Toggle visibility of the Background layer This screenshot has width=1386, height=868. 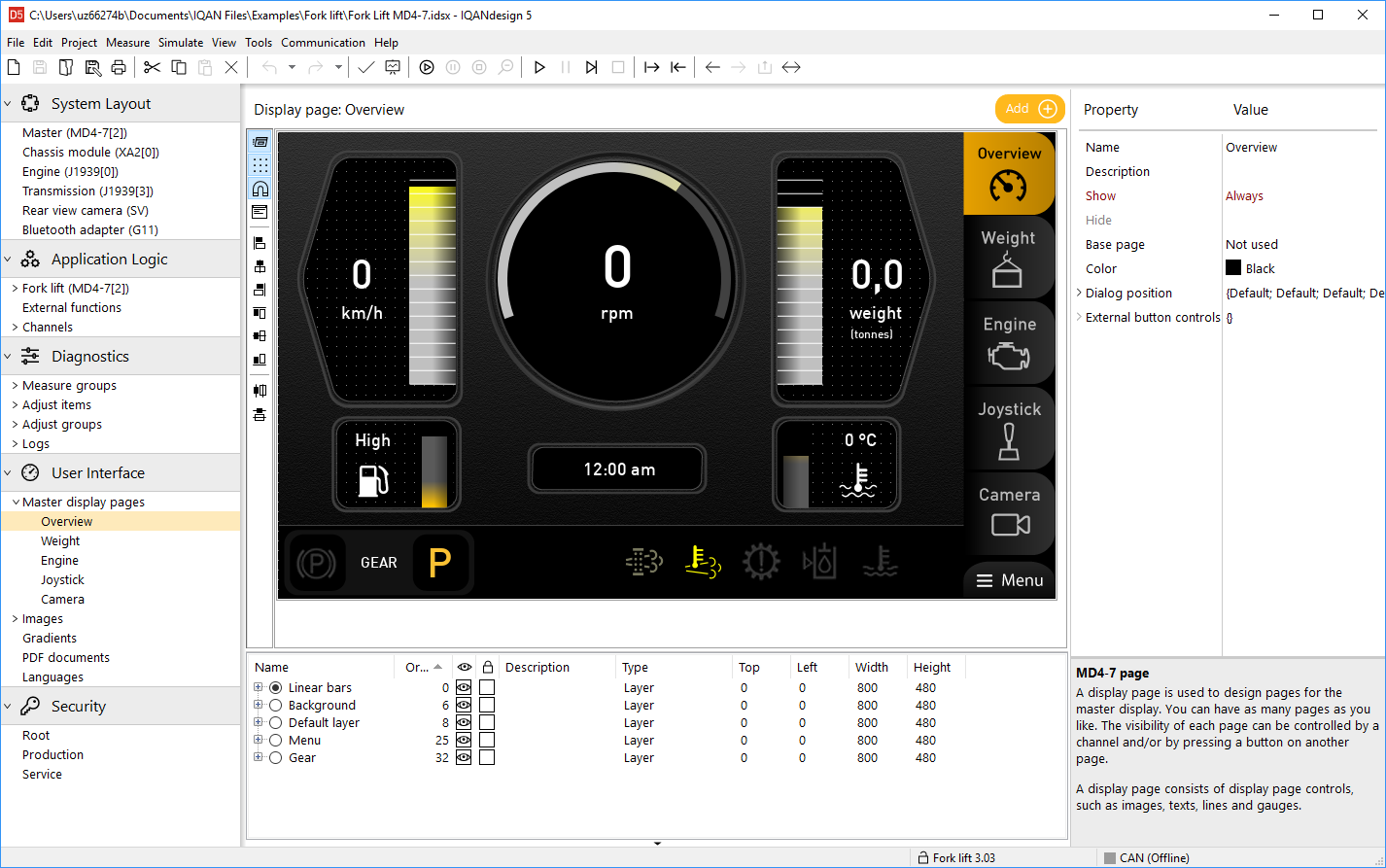464,706
